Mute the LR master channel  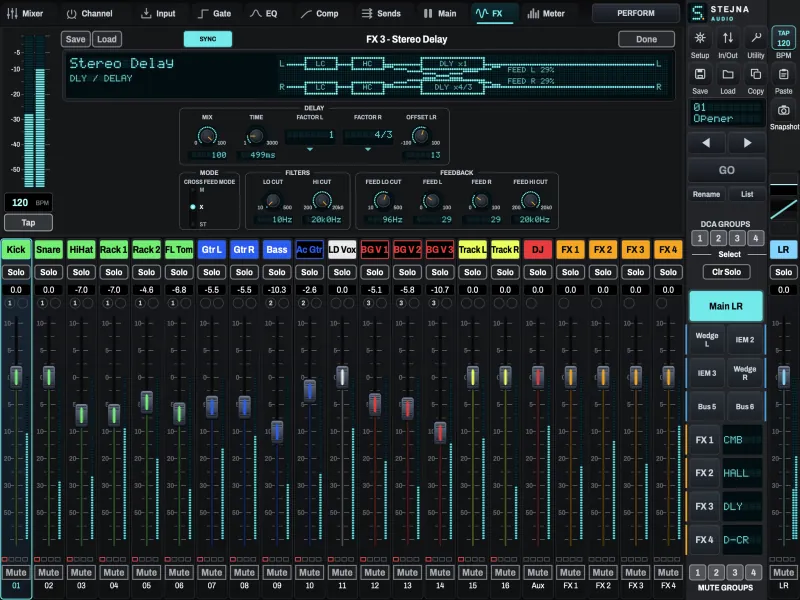(783, 572)
